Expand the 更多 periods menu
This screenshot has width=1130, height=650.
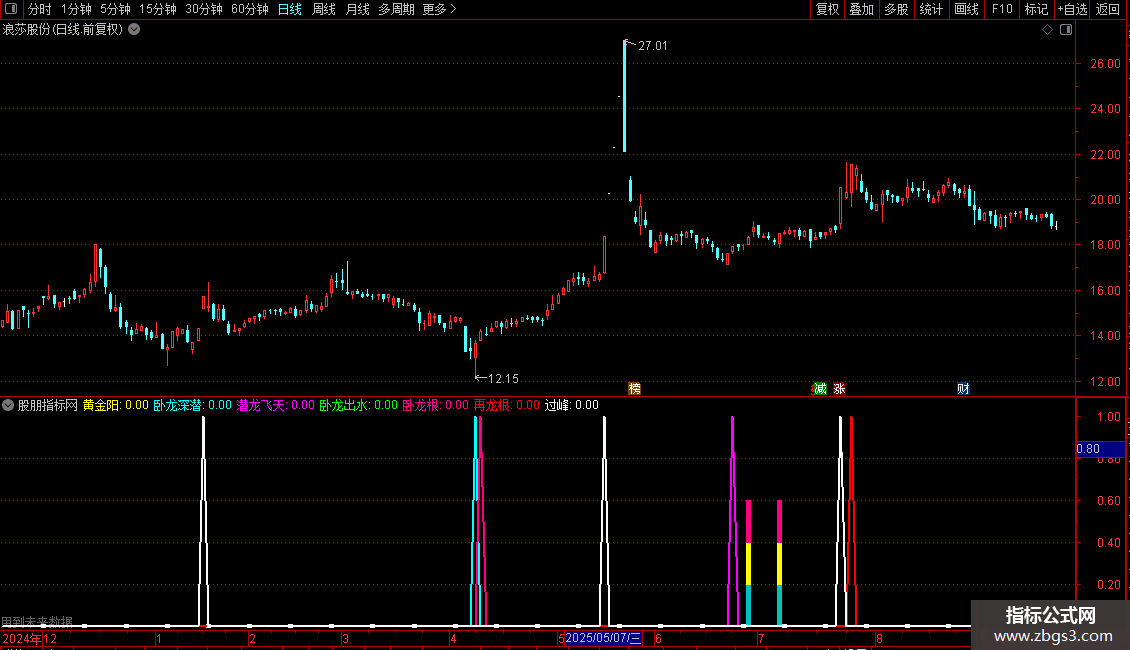pyautogui.click(x=440, y=9)
